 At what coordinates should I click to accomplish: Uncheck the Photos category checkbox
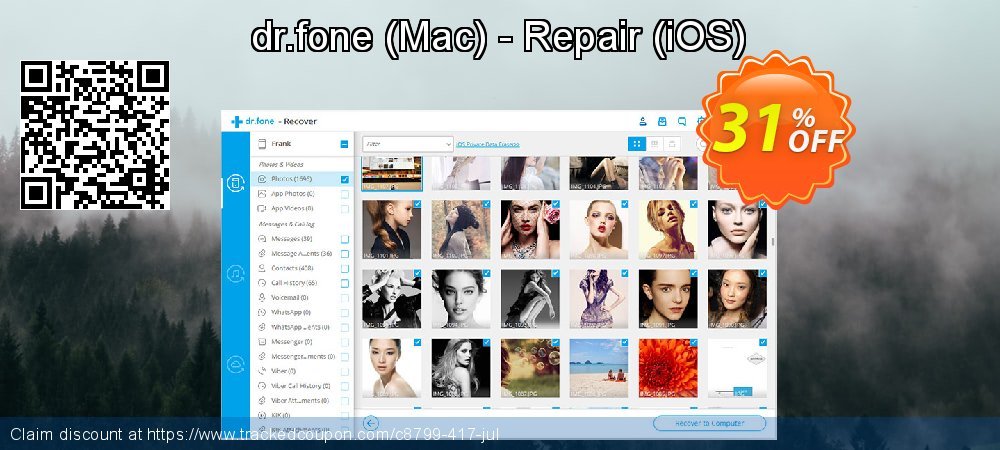(x=344, y=180)
